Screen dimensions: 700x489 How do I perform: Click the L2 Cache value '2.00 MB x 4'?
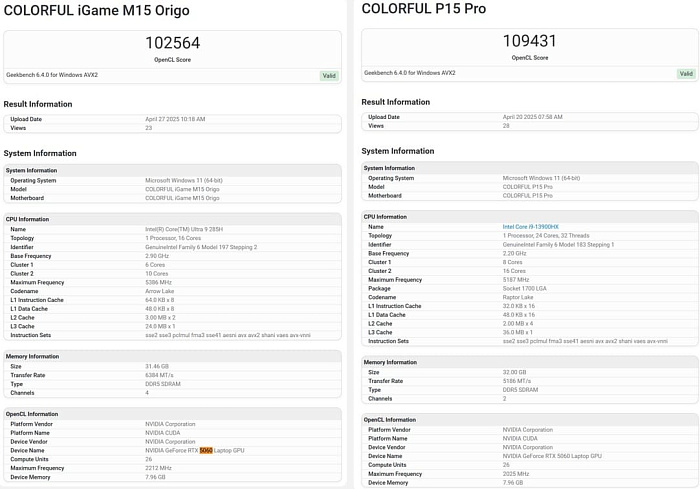[518, 324]
